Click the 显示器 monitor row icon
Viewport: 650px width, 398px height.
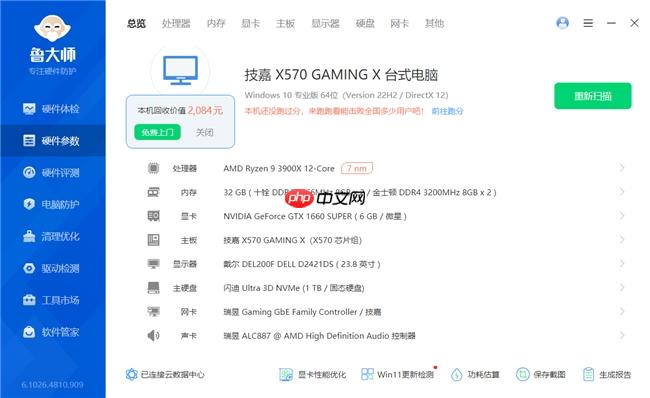(x=153, y=264)
